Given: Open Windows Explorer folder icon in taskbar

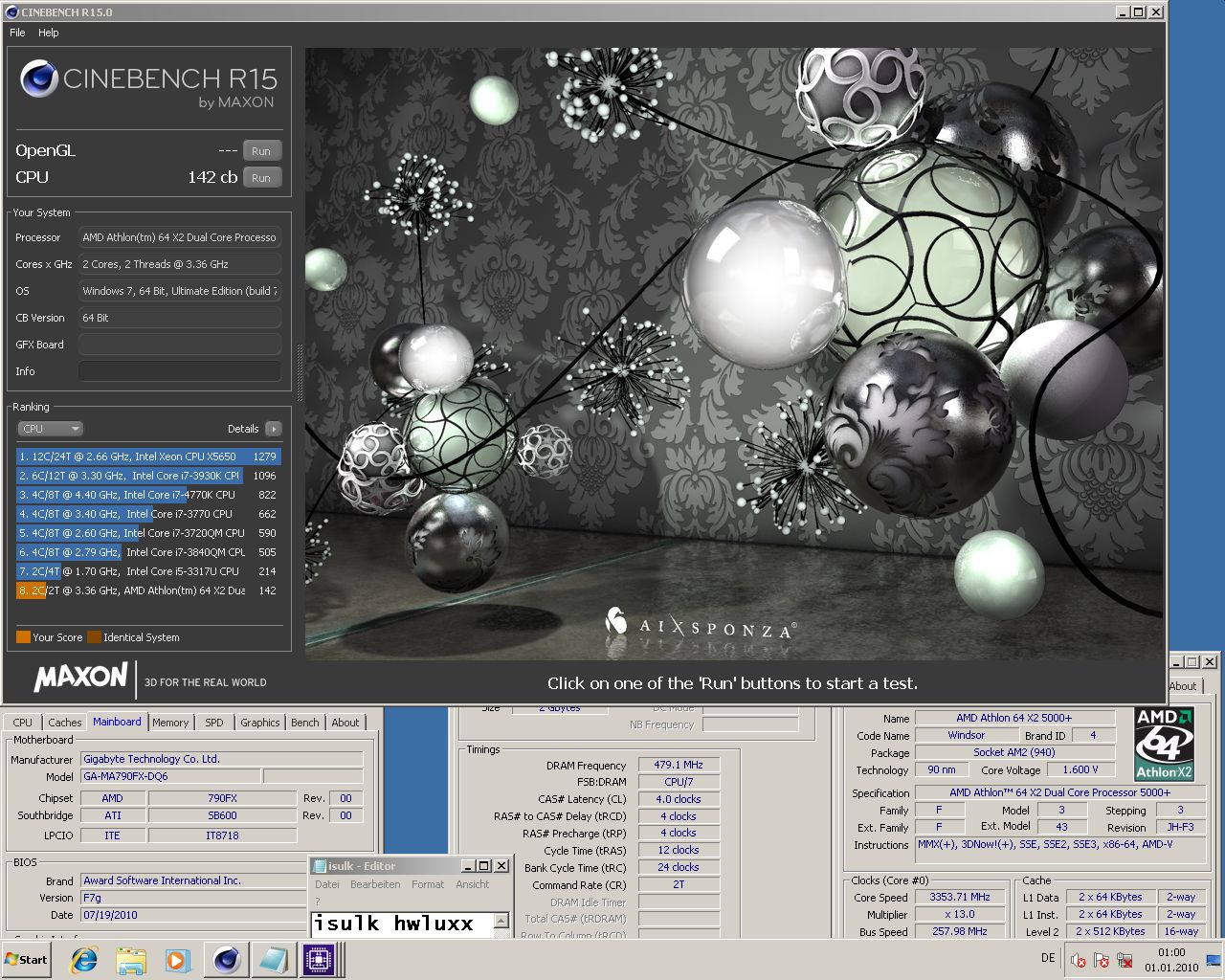Looking at the screenshot, I should pos(131,960).
